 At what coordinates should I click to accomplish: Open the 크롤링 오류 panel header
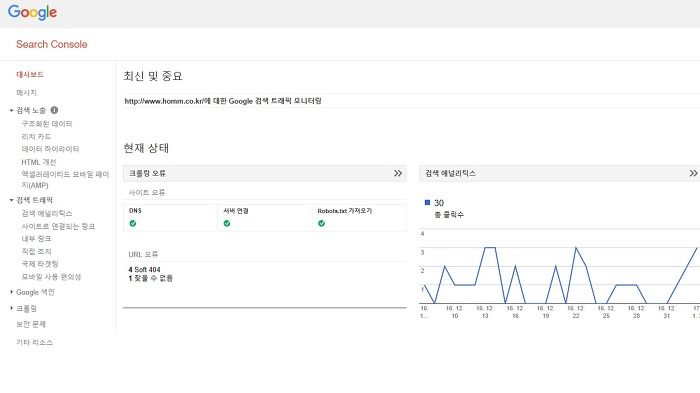tap(265, 173)
